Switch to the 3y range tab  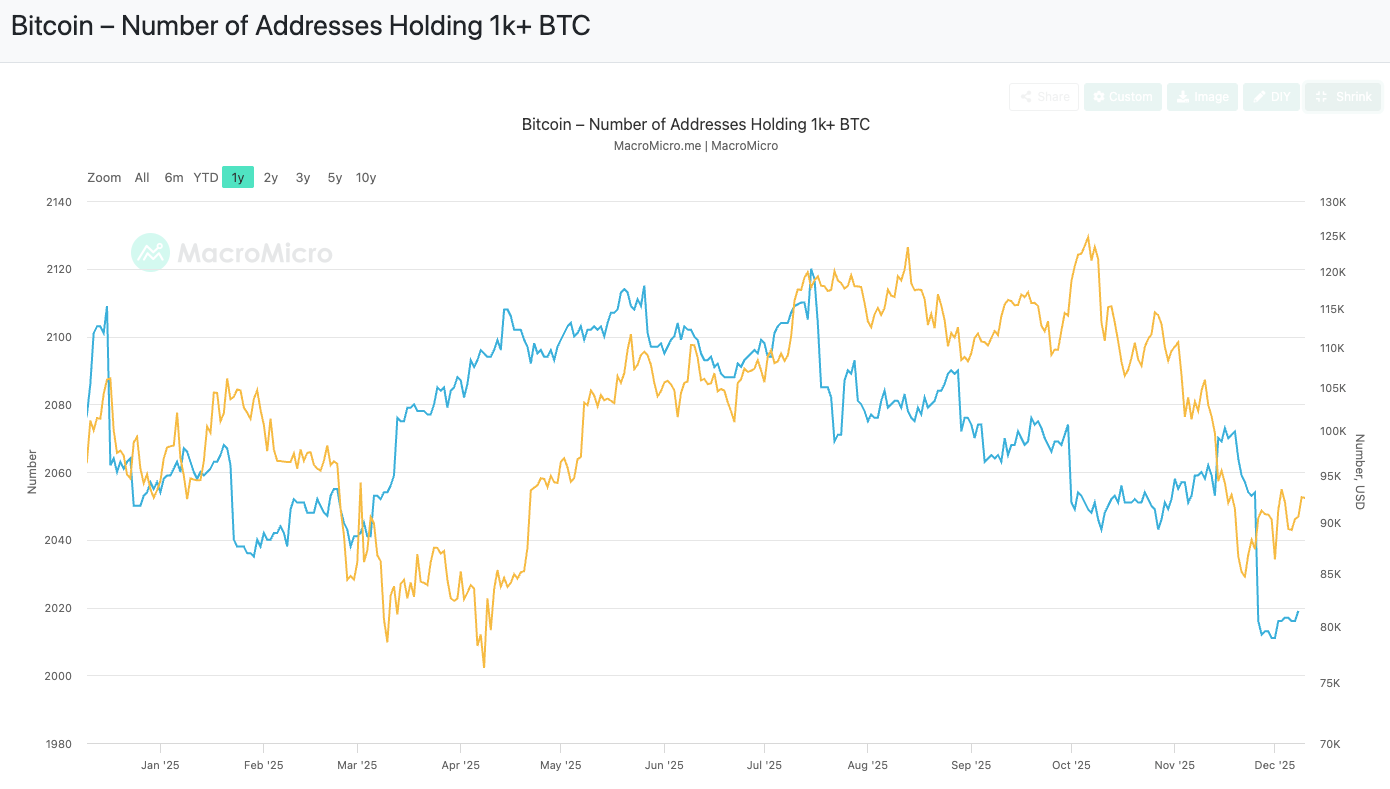[x=302, y=177]
